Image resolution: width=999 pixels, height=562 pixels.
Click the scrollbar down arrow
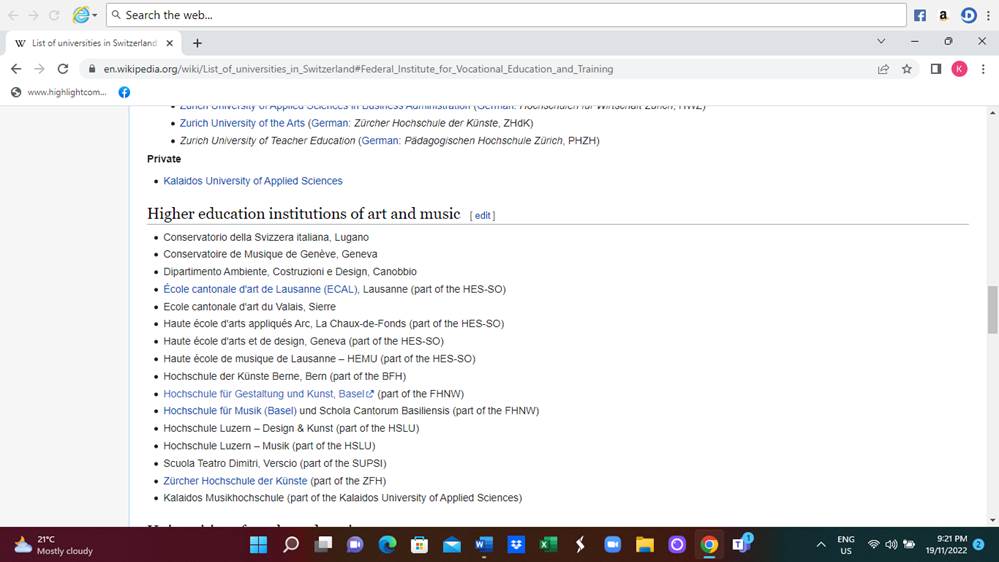(x=992, y=520)
